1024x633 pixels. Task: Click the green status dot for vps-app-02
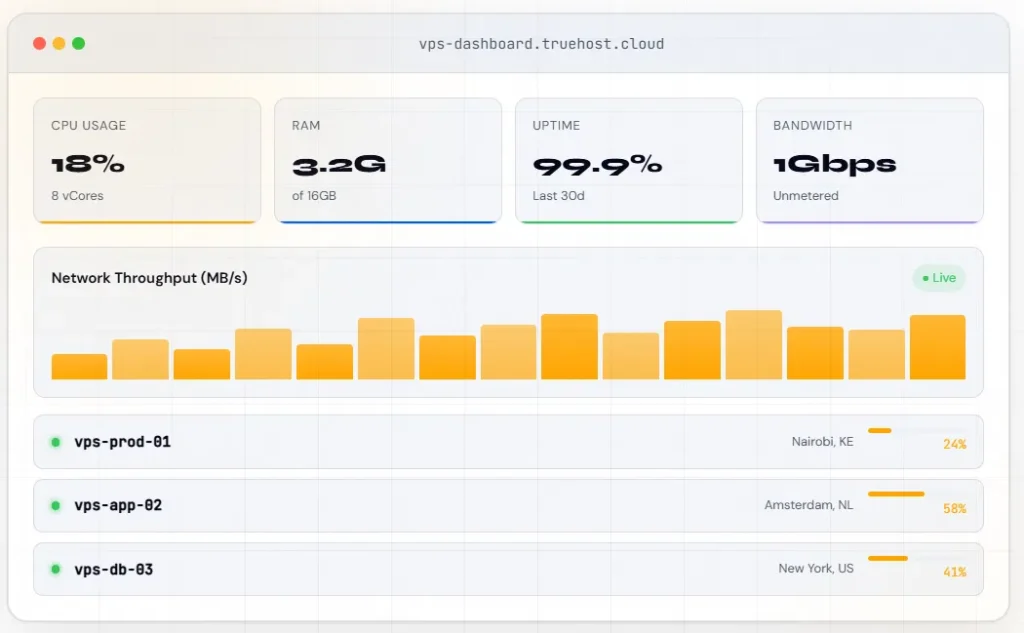[x=56, y=506]
